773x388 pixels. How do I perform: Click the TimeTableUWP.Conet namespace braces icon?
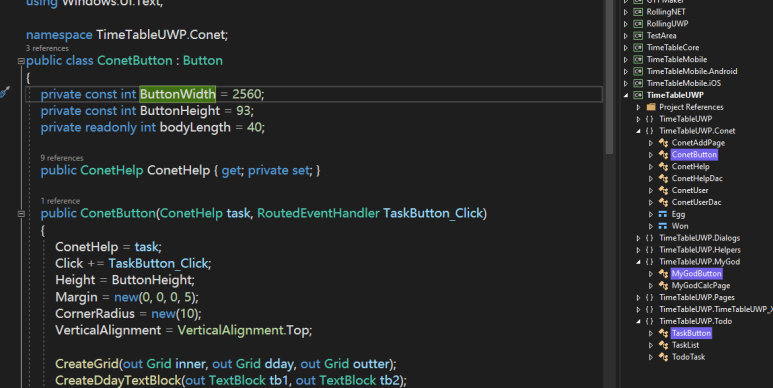pos(650,131)
